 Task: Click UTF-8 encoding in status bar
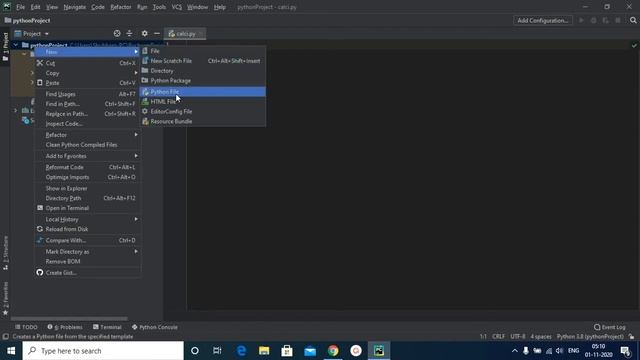coord(518,337)
